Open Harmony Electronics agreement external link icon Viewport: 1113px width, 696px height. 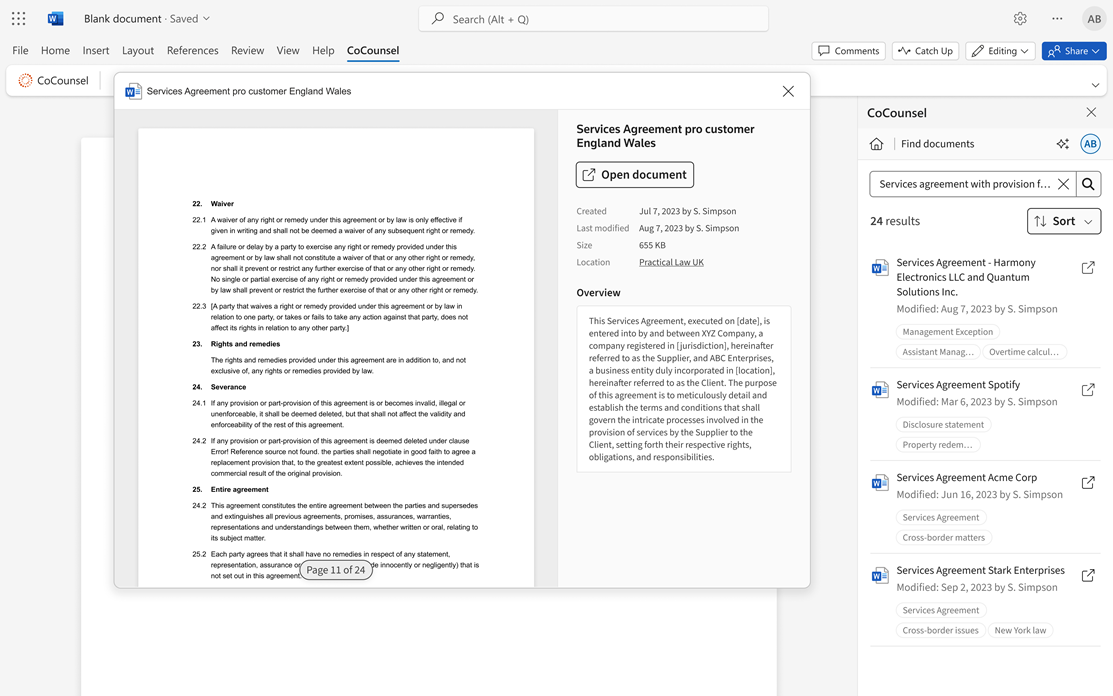point(1088,267)
